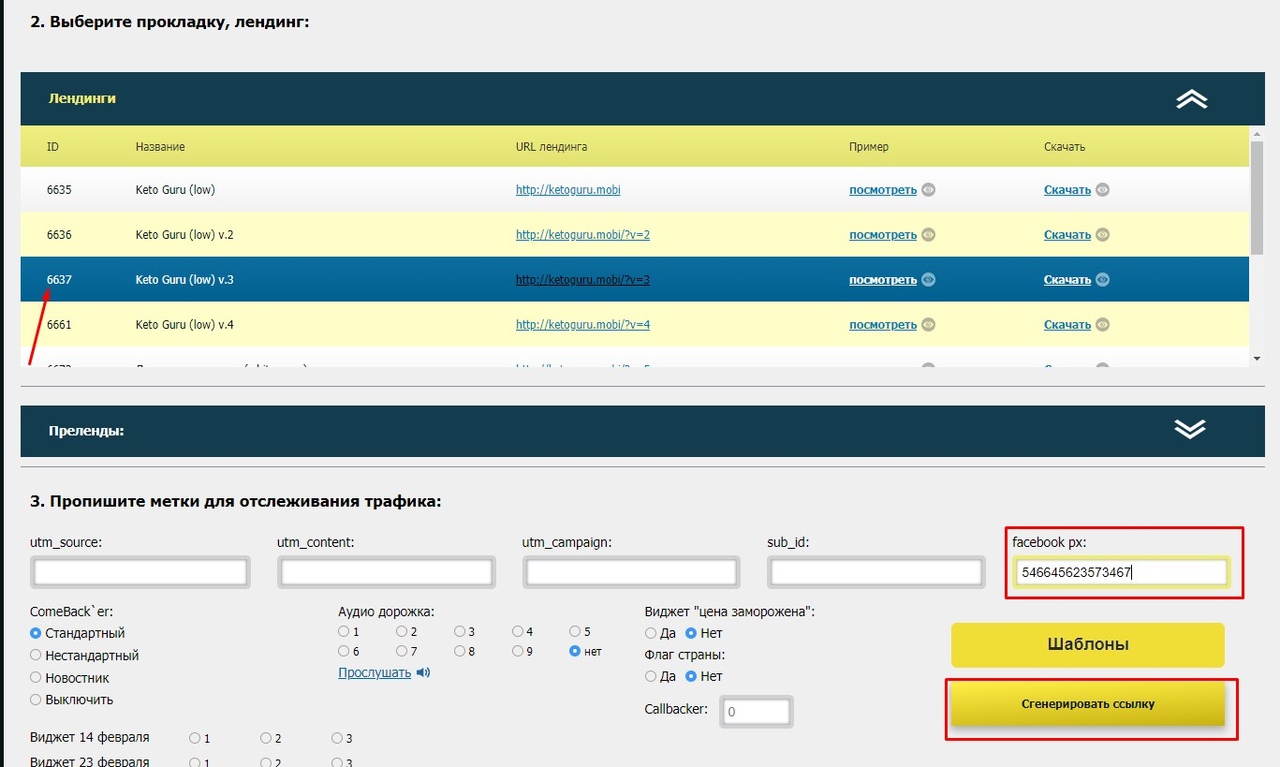
Task: Choose audio track 2 radio button
Action: (x=401, y=632)
